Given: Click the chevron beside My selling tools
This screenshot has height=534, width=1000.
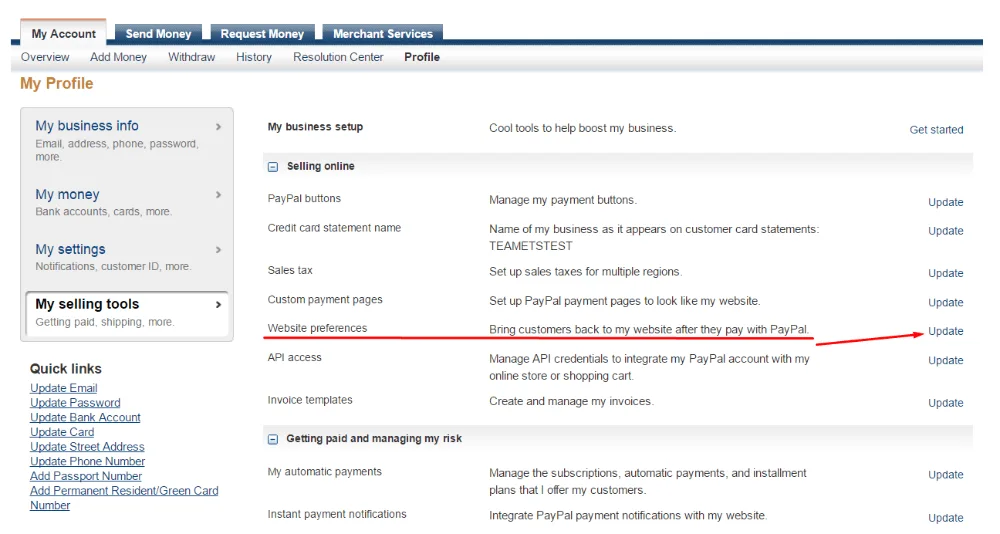Looking at the screenshot, I should click(x=218, y=304).
